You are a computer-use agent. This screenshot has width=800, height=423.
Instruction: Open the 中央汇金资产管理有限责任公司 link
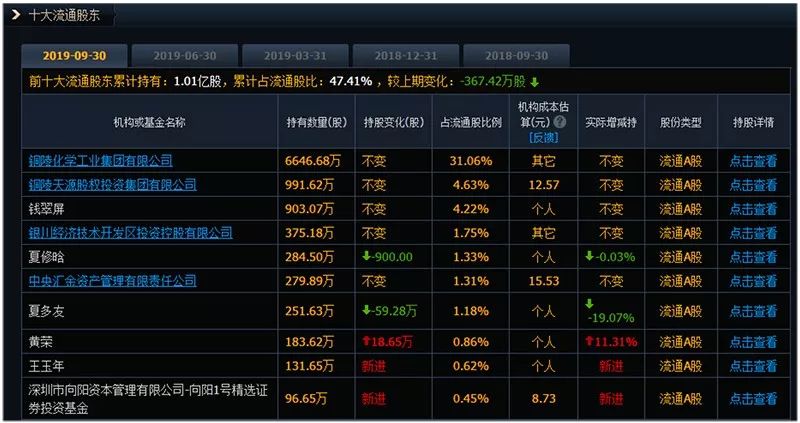tap(112, 281)
